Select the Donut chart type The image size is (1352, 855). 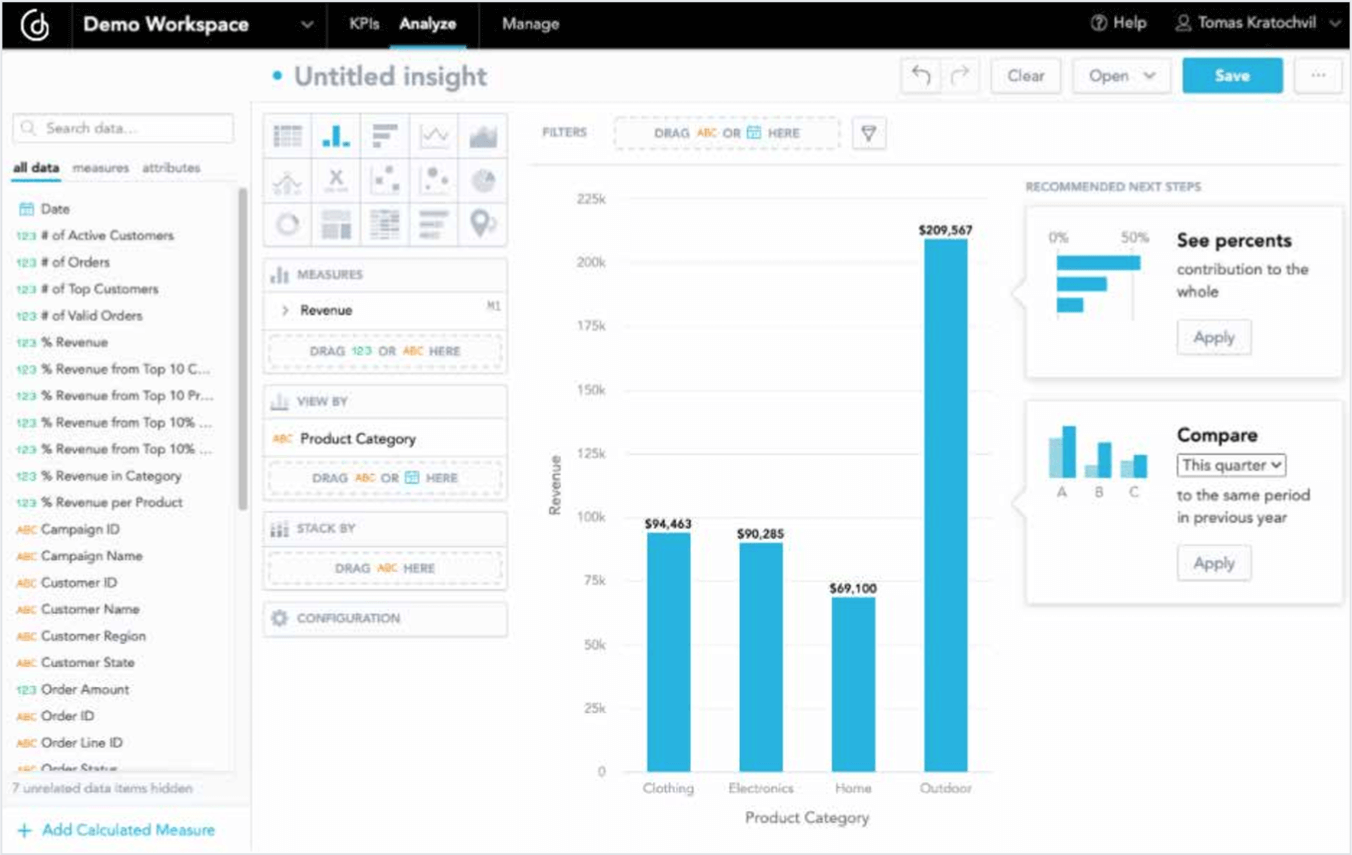[x=288, y=225]
